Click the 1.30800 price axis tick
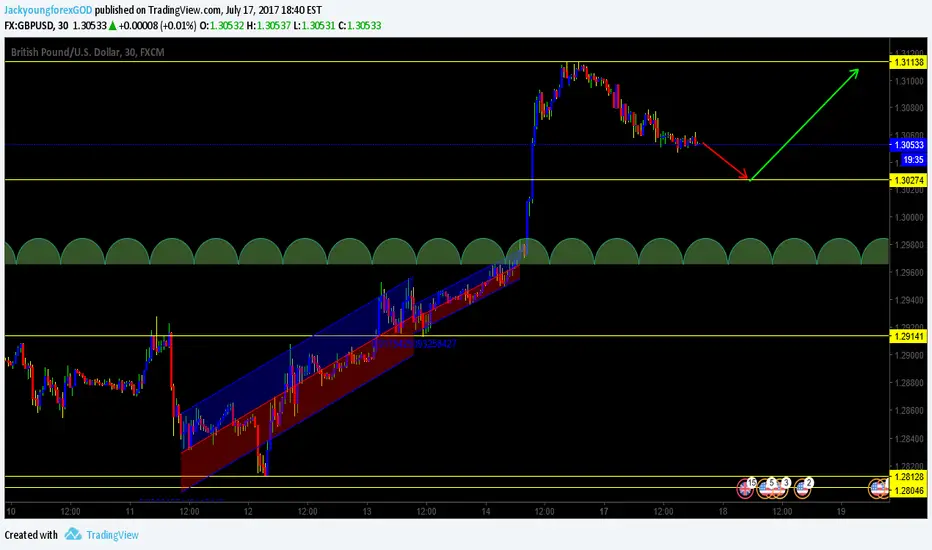The height and width of the screenshot is (550, 932). tap(909, 108)
